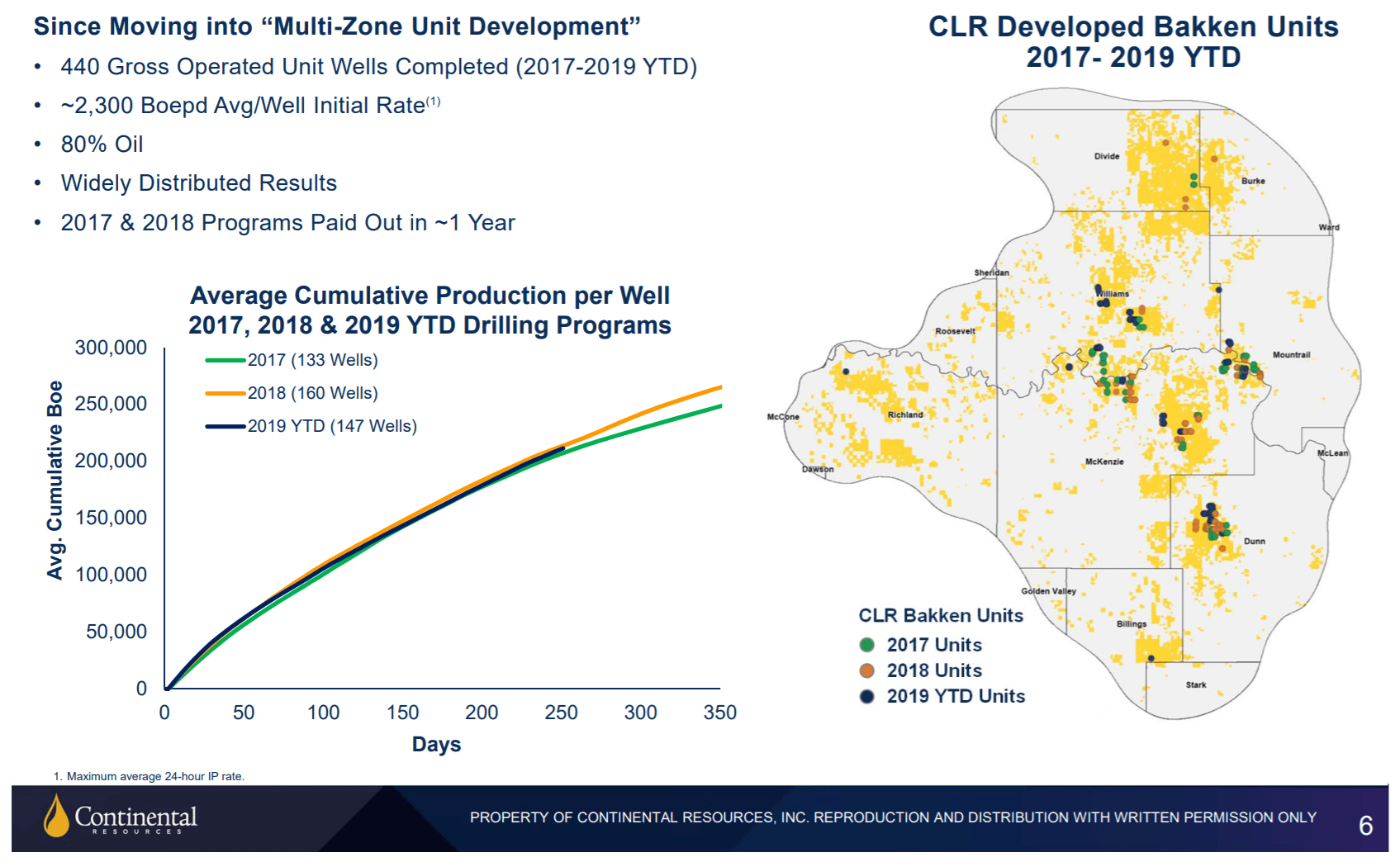
Task: Click the 'Widely Distributed Results' bullet
Action: click(199, 183)
